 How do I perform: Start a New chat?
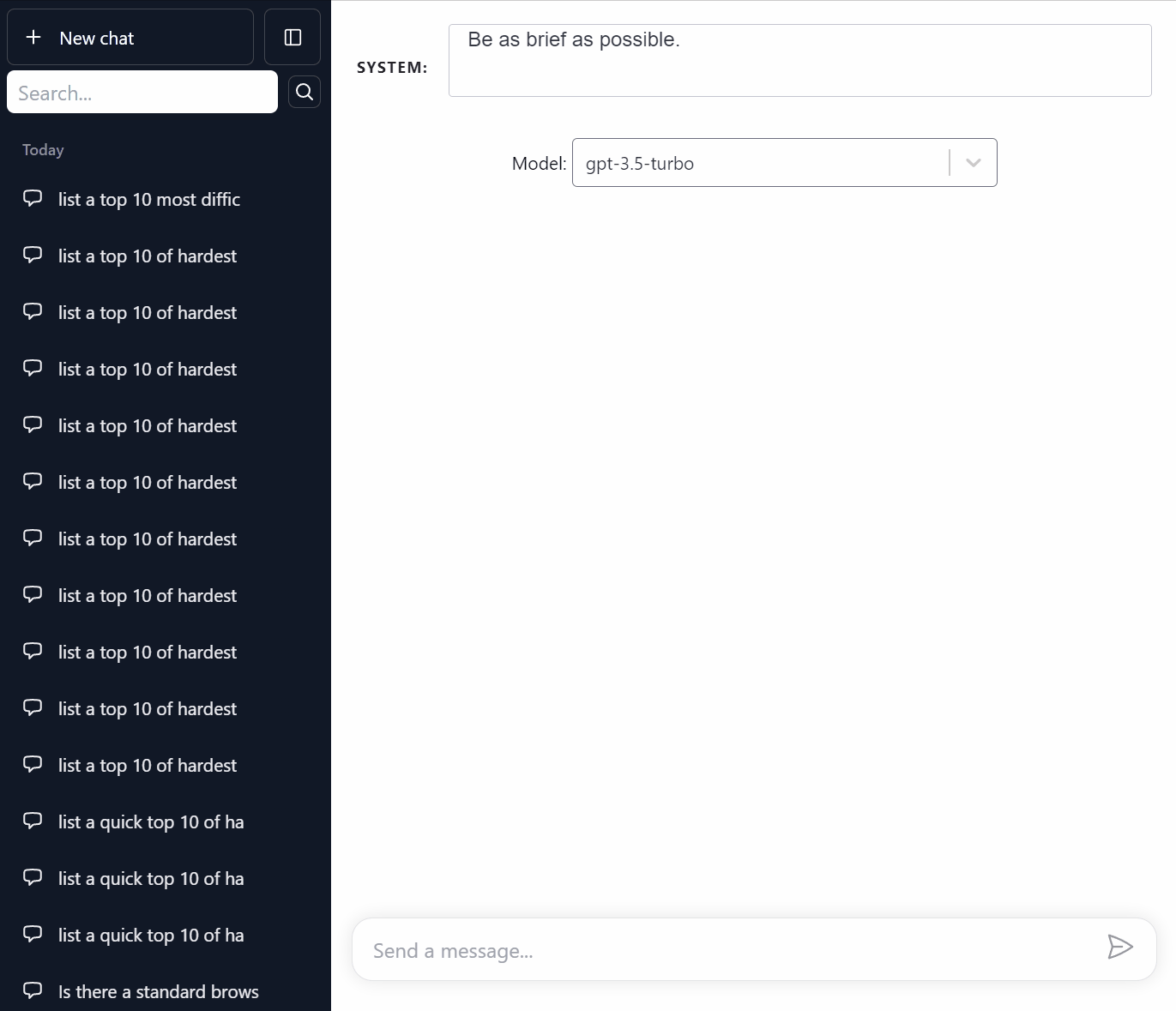[x=130, y=37]
